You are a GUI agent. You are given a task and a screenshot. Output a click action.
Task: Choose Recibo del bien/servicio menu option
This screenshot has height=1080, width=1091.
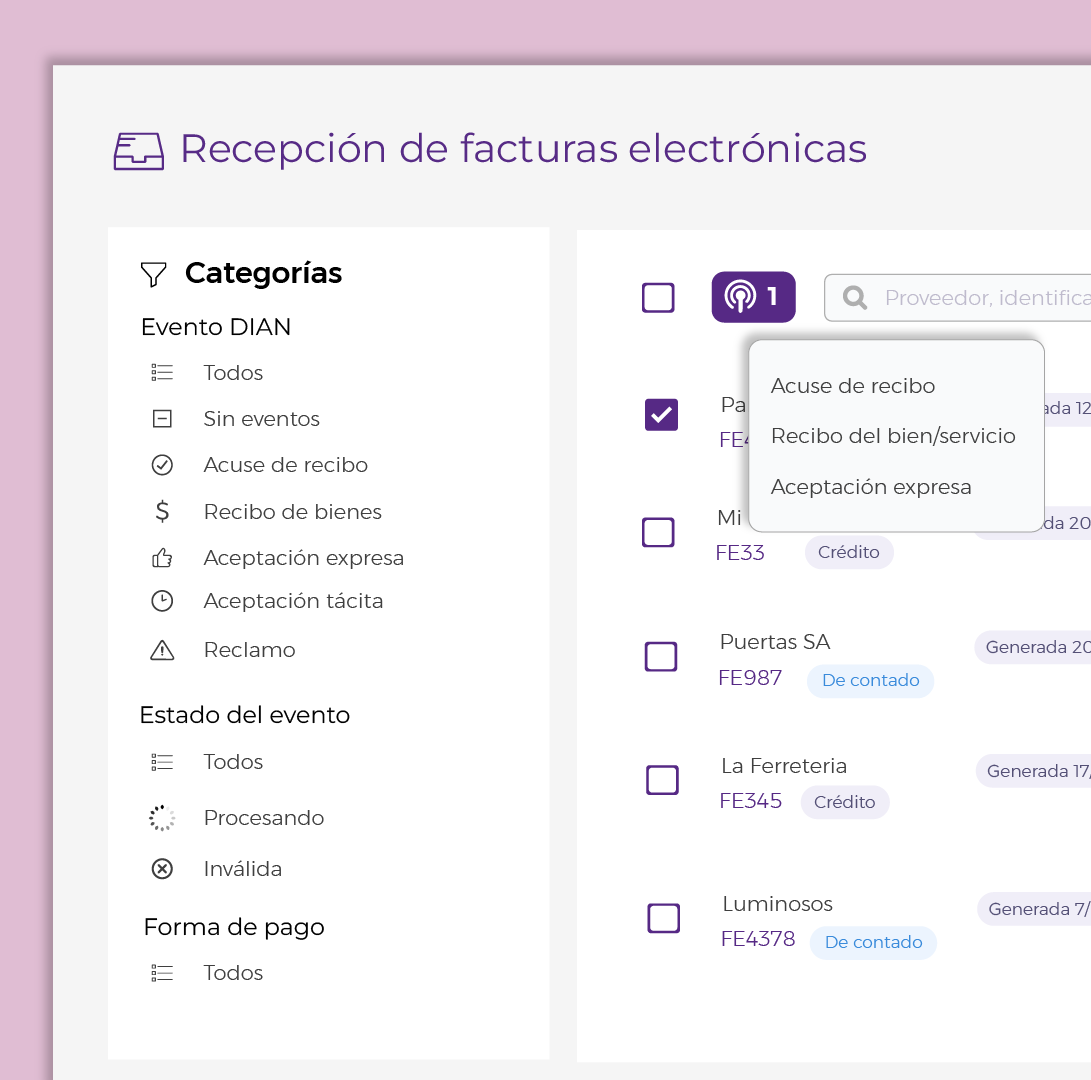click(x=893, y=436)
